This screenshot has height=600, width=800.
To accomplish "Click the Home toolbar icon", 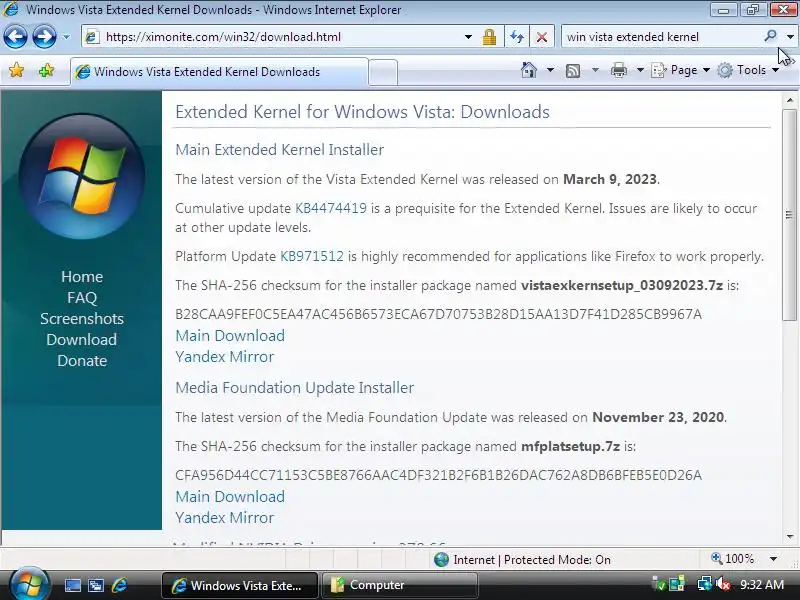I will (x=529, y=70).
